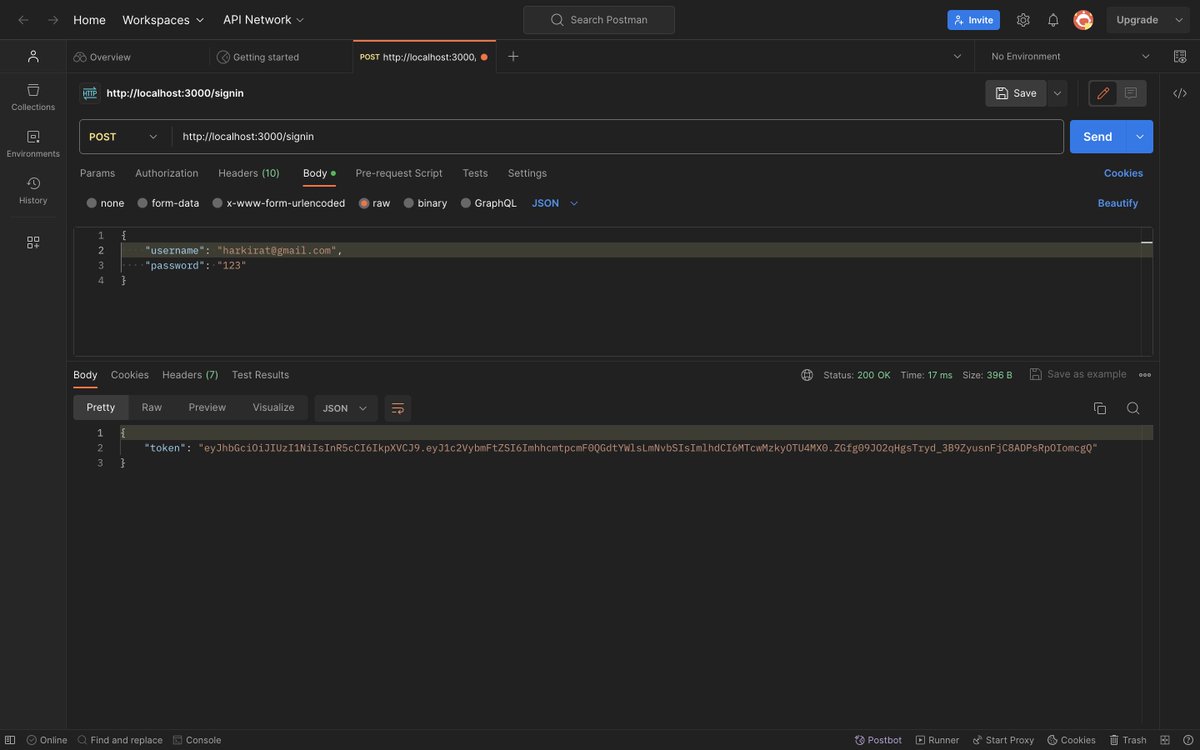
Task: Click the globe network icon beside Status
Action: (807, 375)
